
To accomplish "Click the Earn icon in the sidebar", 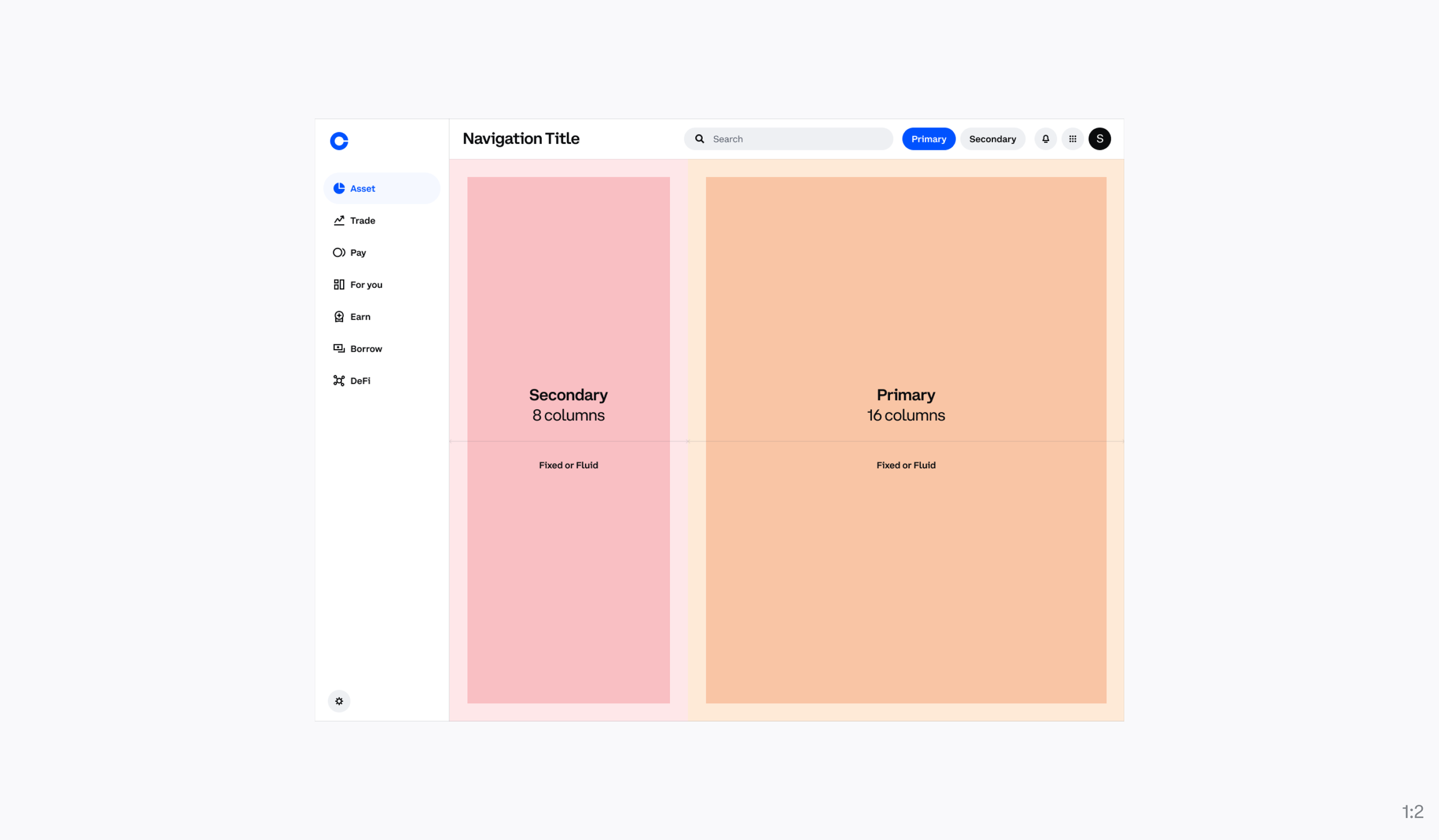I will point(339,316).
